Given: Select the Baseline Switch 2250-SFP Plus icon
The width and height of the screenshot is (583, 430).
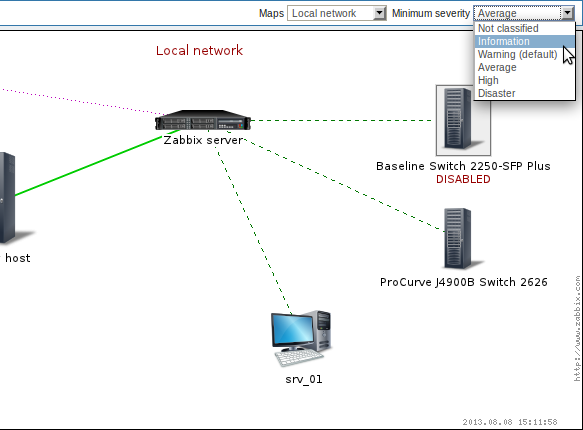Looking at the screenshot, I should pos(463,120).
